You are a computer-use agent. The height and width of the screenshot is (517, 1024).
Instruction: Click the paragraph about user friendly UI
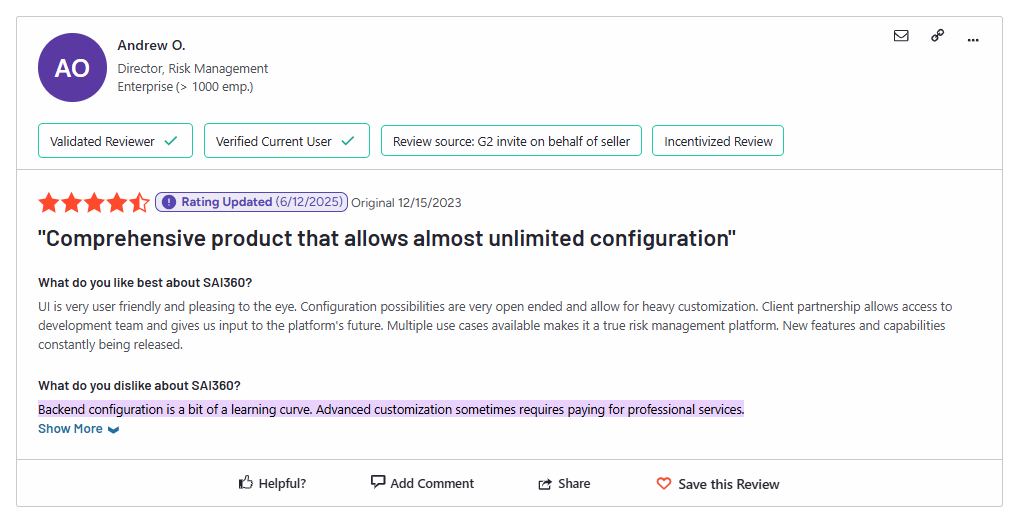pos(495,325)
